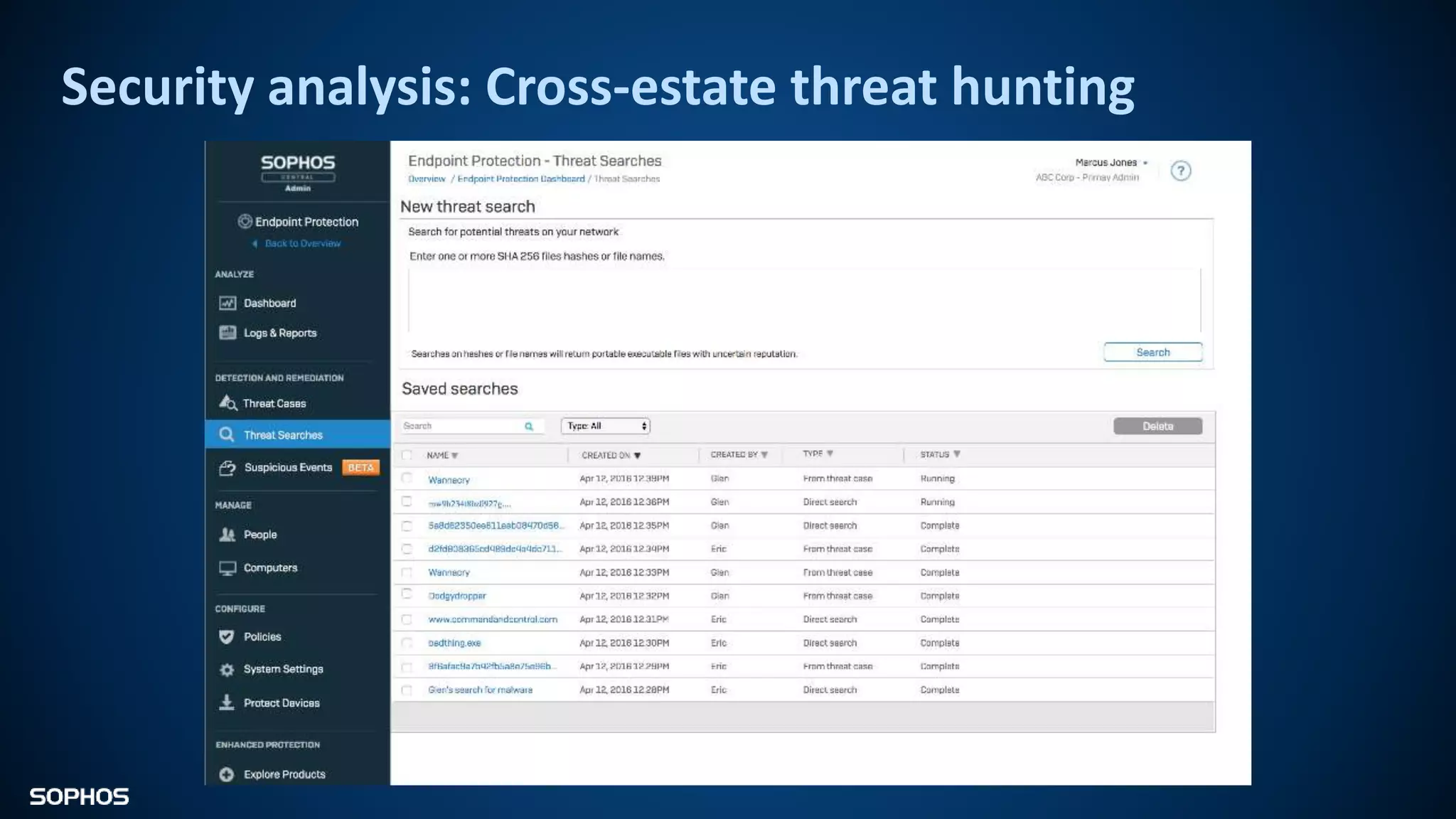The width and height of the screenshot is (1456, 819).
Task: Click the BETA badge beside Suspicious Events
Action: pyautogui.click(x=361, y=468)
